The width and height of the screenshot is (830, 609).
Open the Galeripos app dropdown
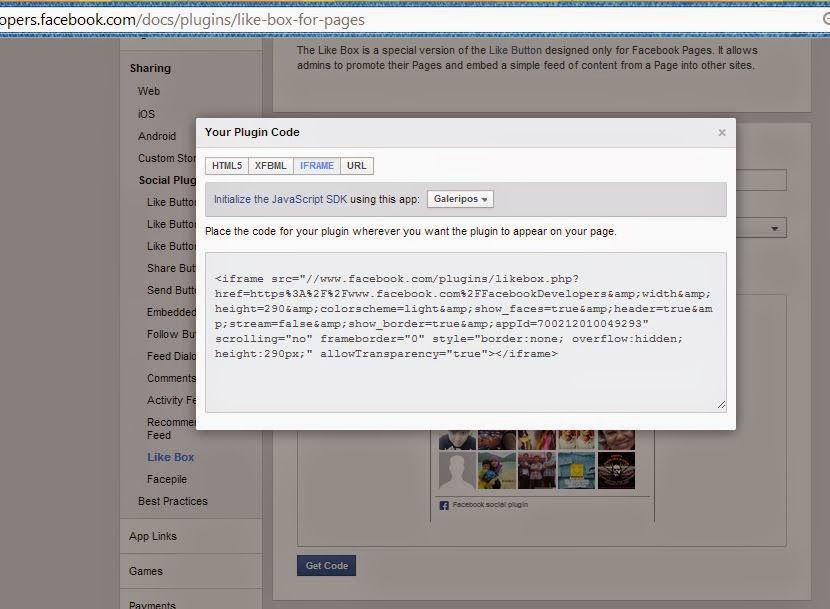pos(460,199)
